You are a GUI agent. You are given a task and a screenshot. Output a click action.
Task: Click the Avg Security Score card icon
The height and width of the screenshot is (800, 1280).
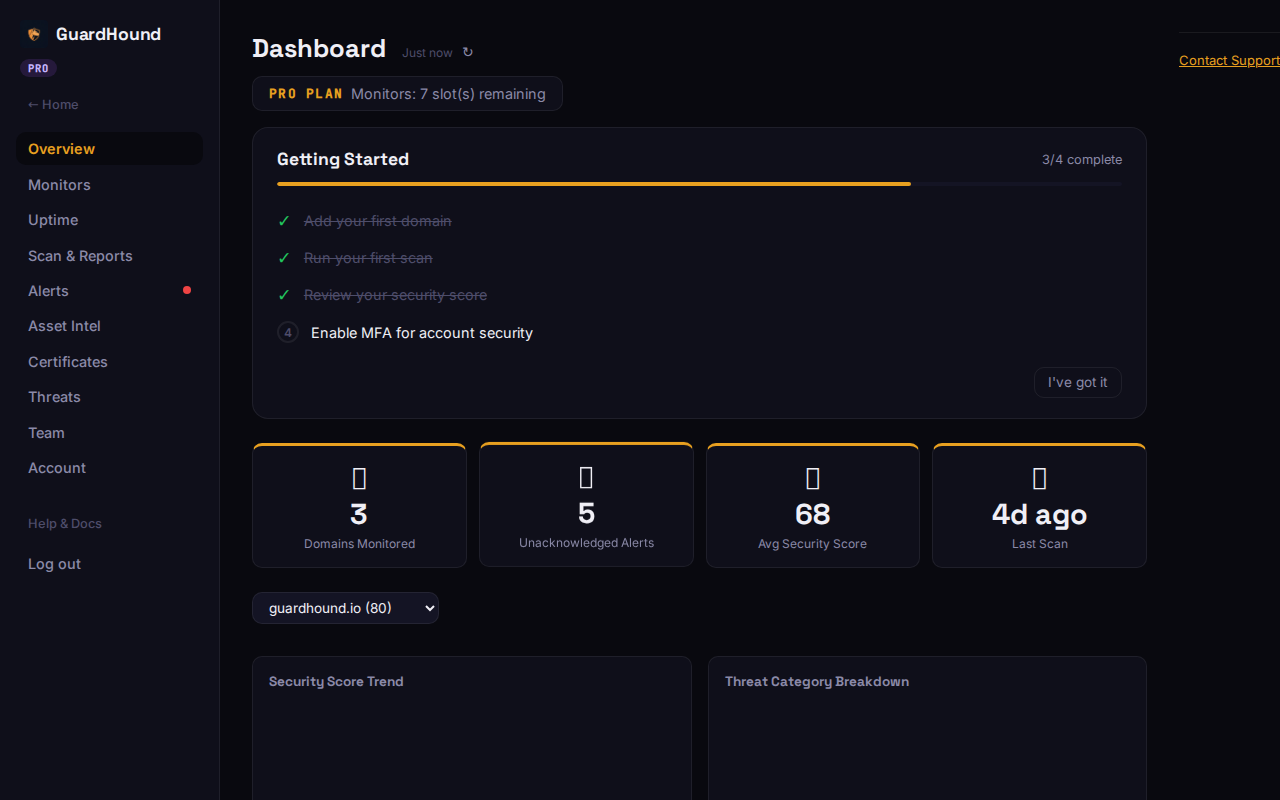click(x=813, y=478)
